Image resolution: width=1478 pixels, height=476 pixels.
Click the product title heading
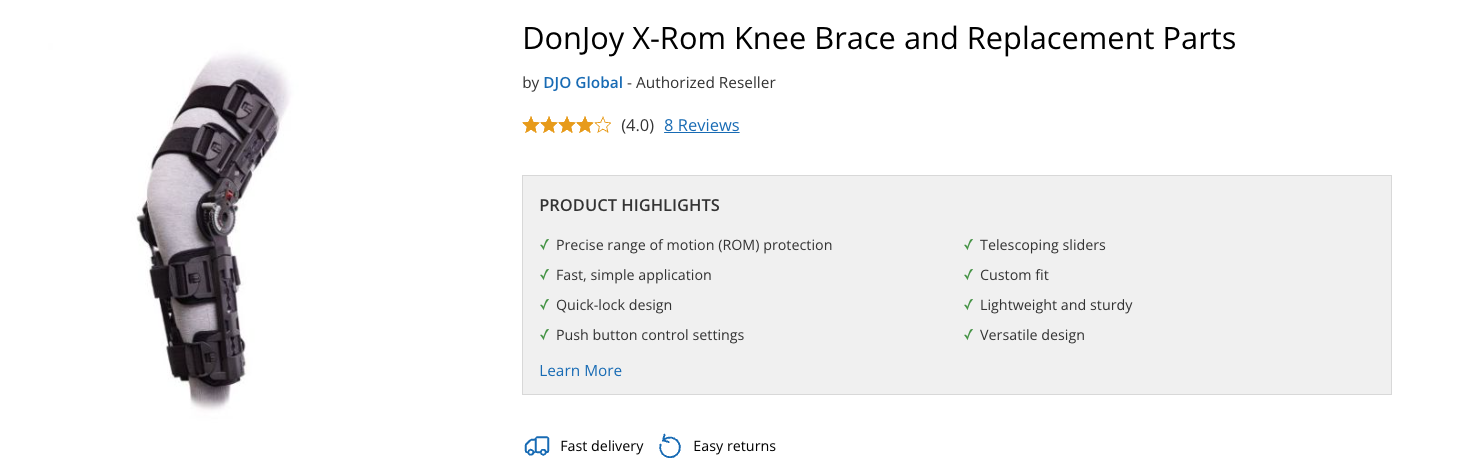click(x=879, y=39)
